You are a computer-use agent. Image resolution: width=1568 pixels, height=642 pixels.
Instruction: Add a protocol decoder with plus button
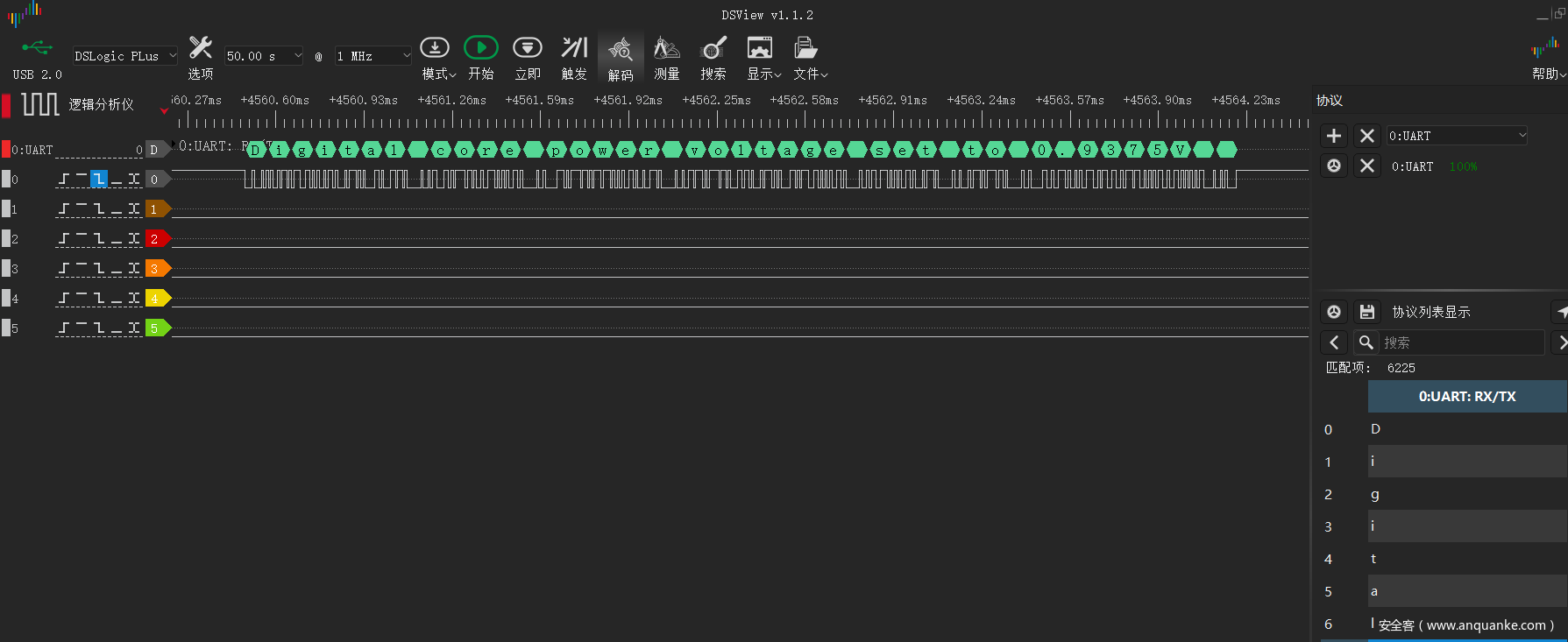(x=1333, y=136)
